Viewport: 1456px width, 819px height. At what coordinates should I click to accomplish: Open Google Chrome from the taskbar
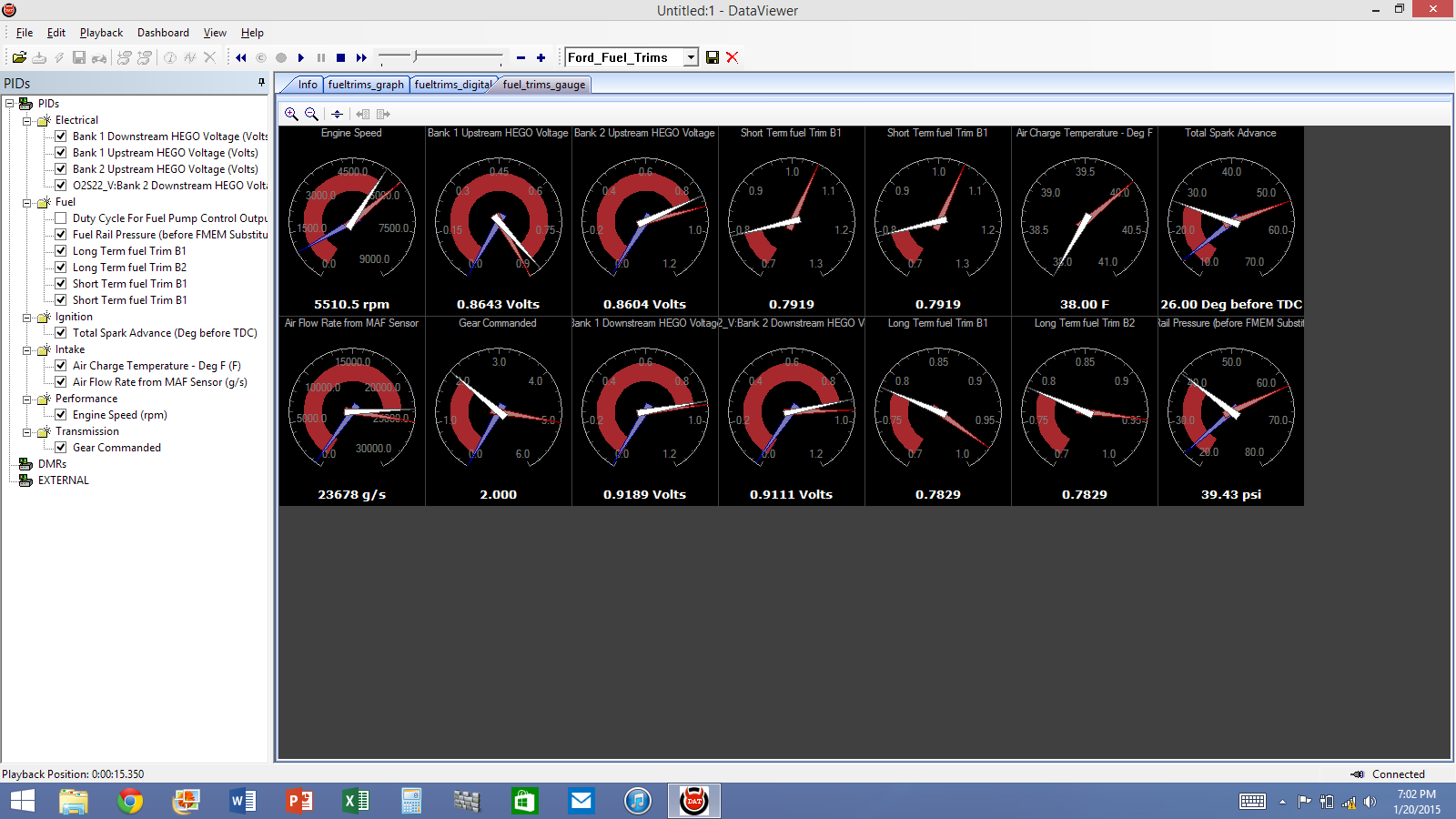coord(130,801)
